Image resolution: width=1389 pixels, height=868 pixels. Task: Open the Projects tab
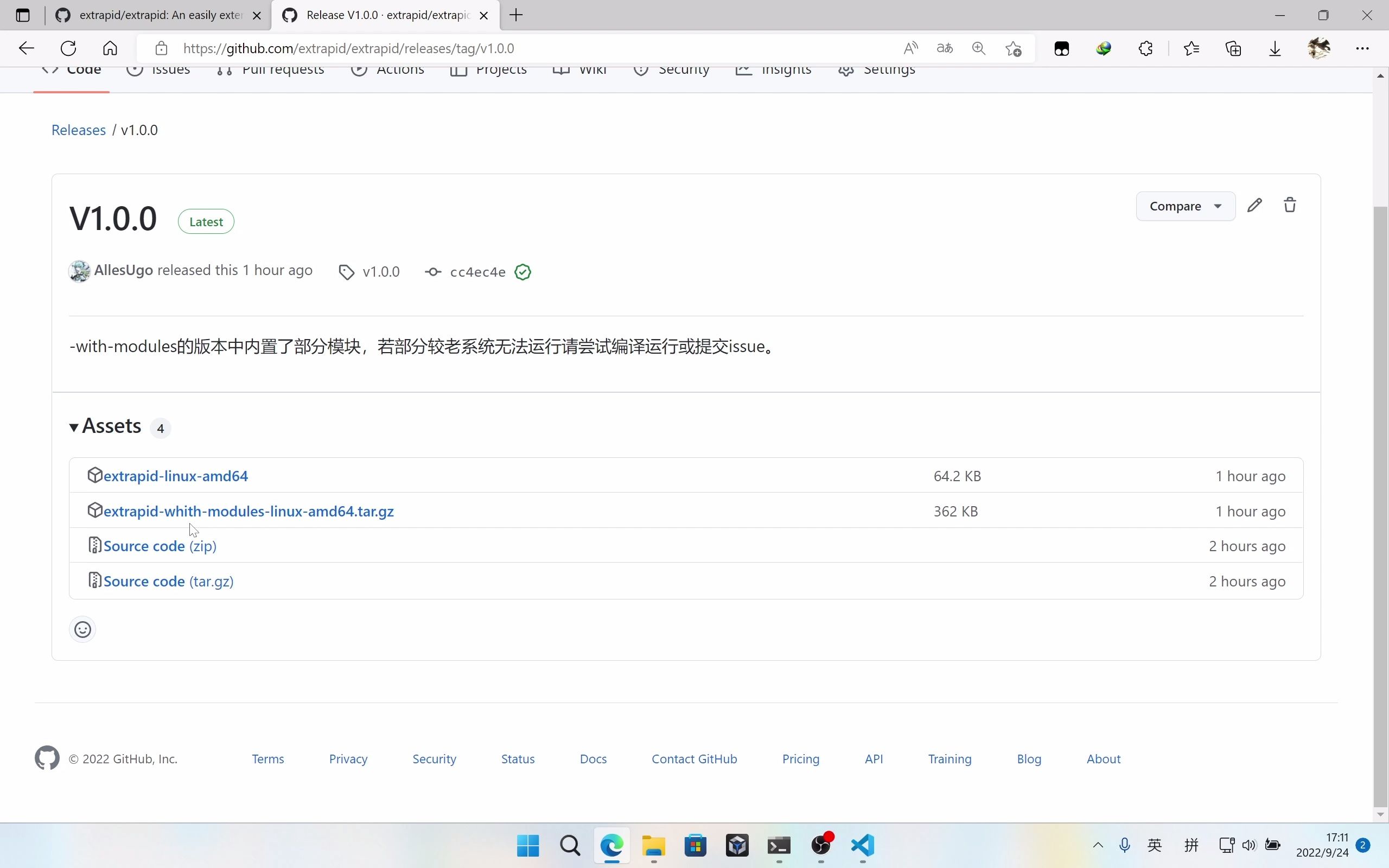point(488,70)
